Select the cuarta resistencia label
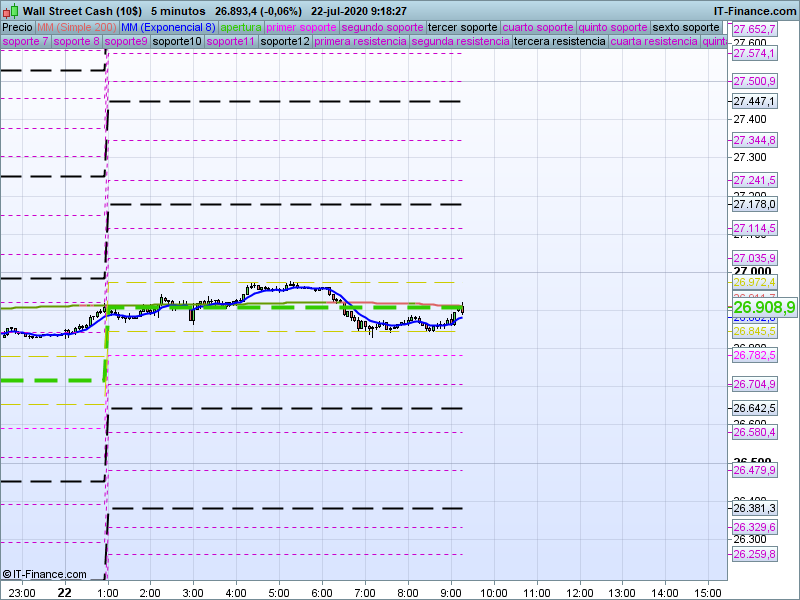Viewport: 800px width, 600px height. [x=654, y=42]
